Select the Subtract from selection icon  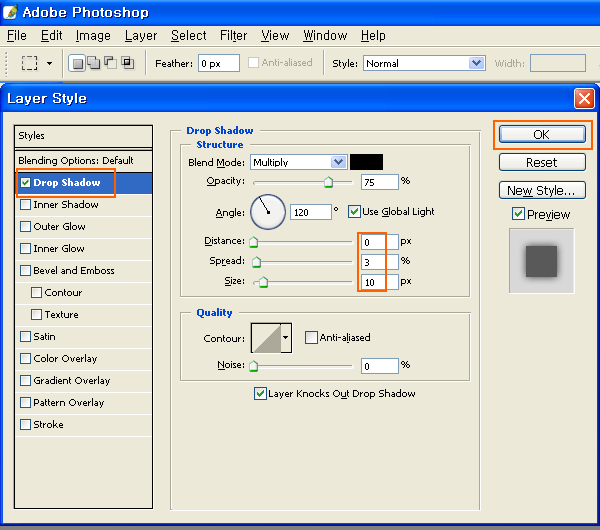[111, 62]
